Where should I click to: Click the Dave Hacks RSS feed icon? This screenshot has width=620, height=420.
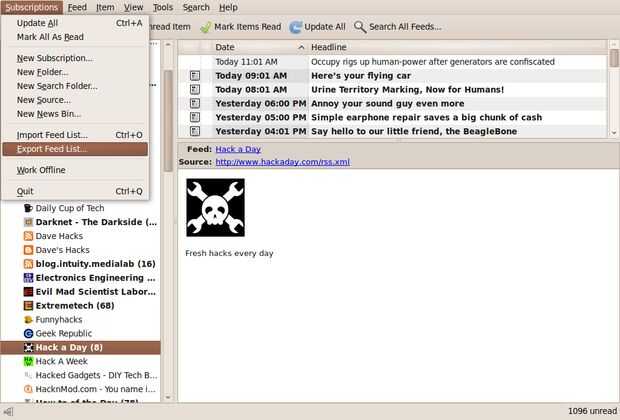click(x=28, y=236)
